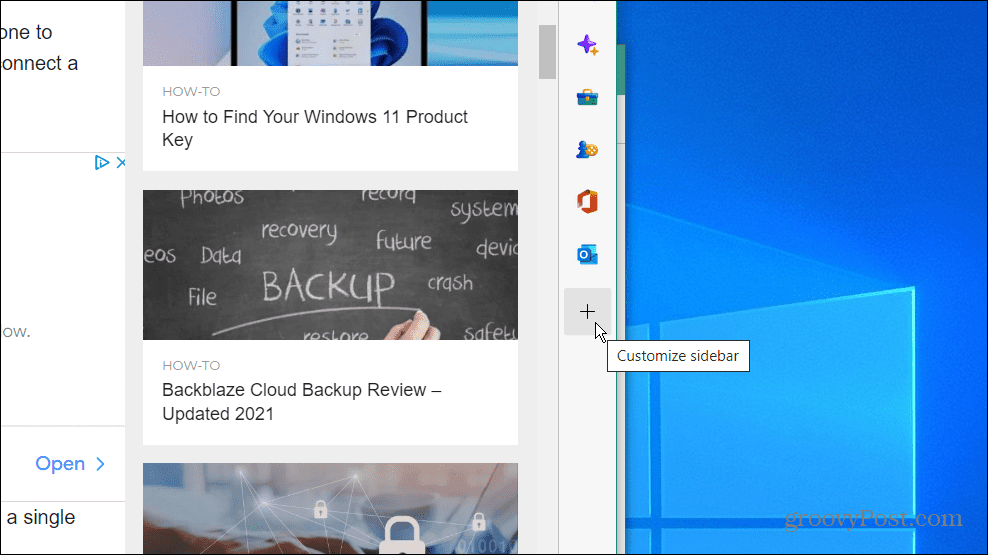Open the Microsoft Office icon in sidebar

click(x=587, y=202)
